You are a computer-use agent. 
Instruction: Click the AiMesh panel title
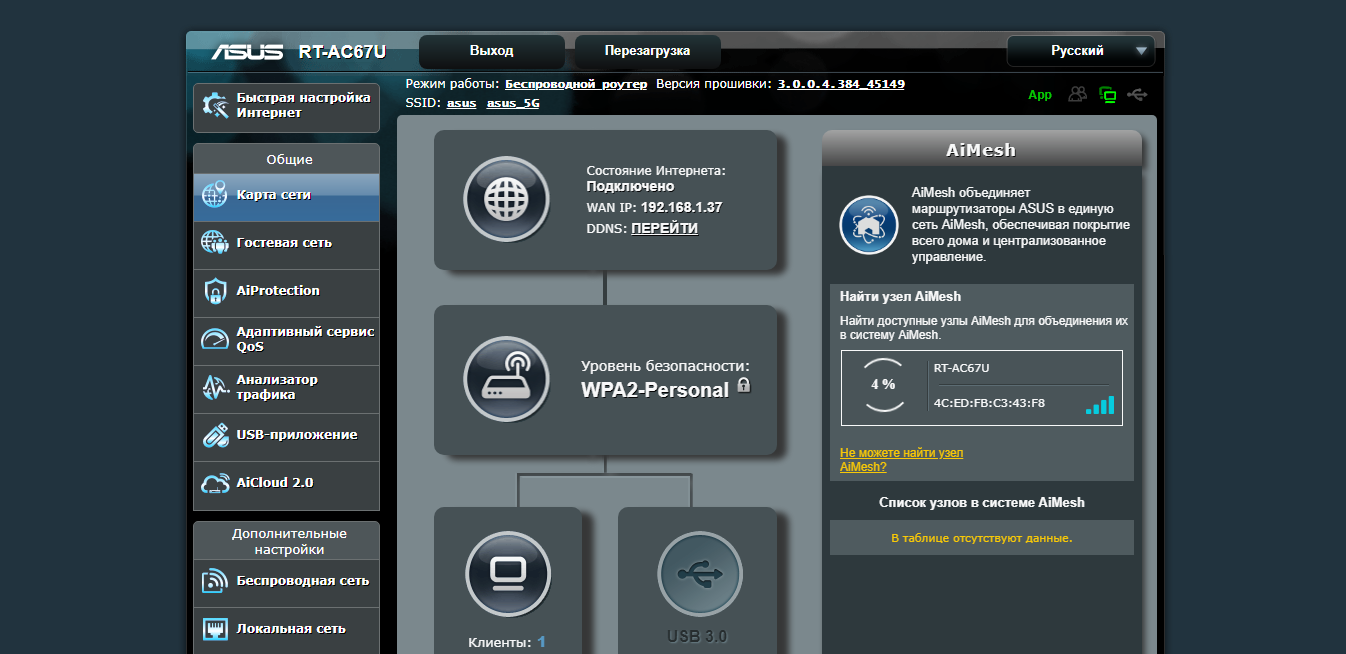[981, 150]
